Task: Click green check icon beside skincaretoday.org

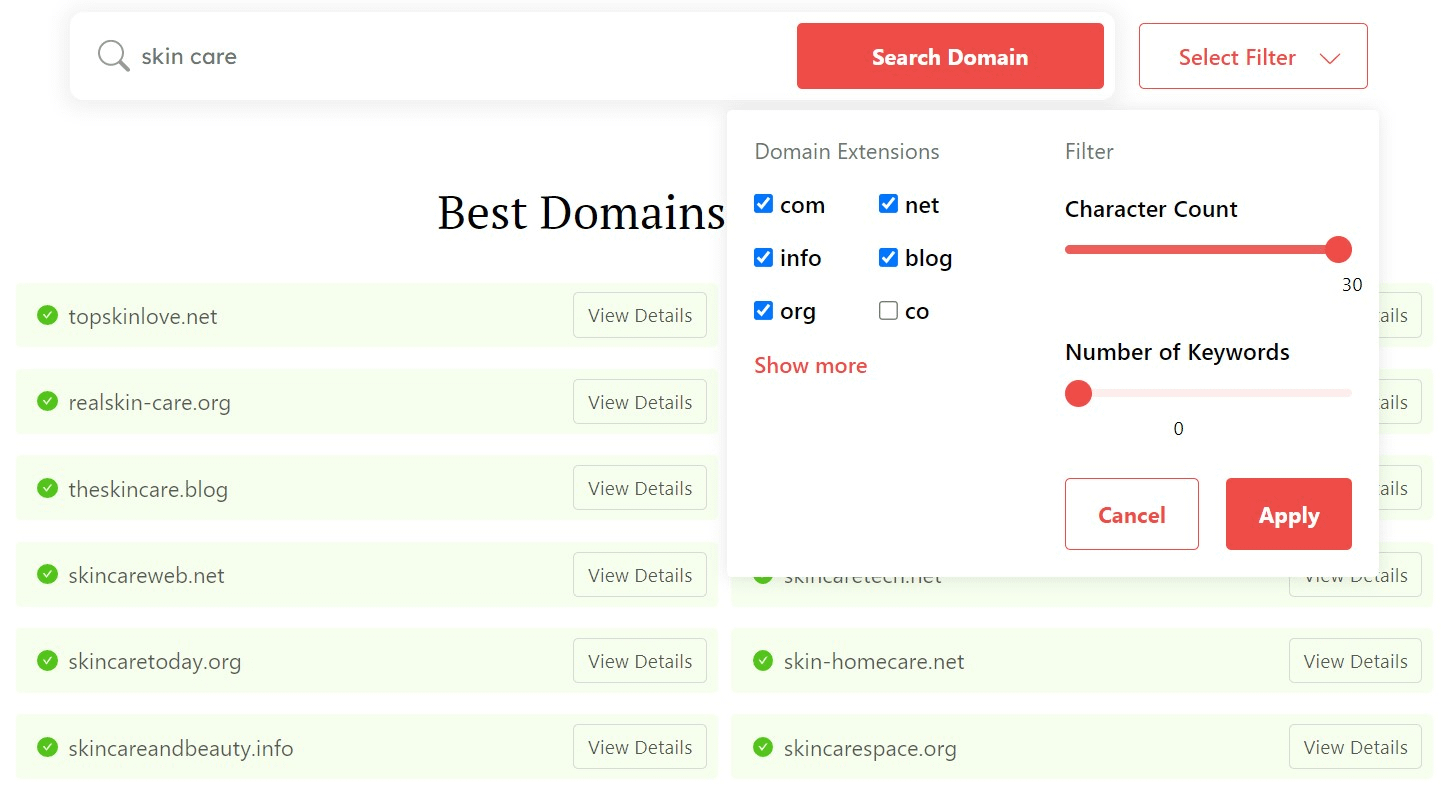Action: click(x=47, y=661)
